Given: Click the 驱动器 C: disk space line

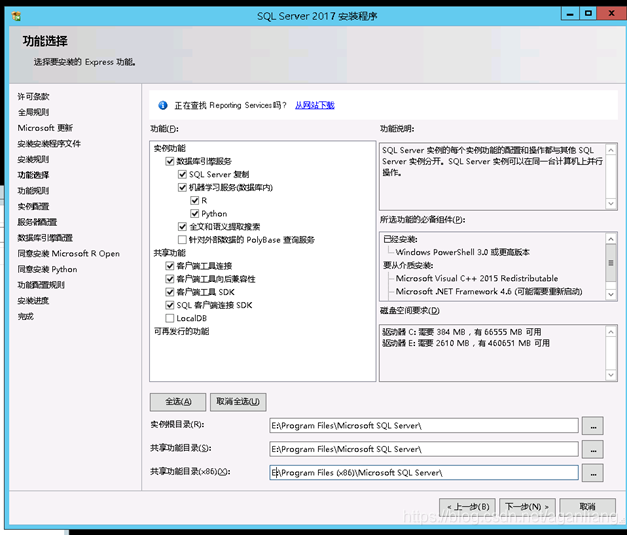Looking at the screenshot, I should [462, 332].
